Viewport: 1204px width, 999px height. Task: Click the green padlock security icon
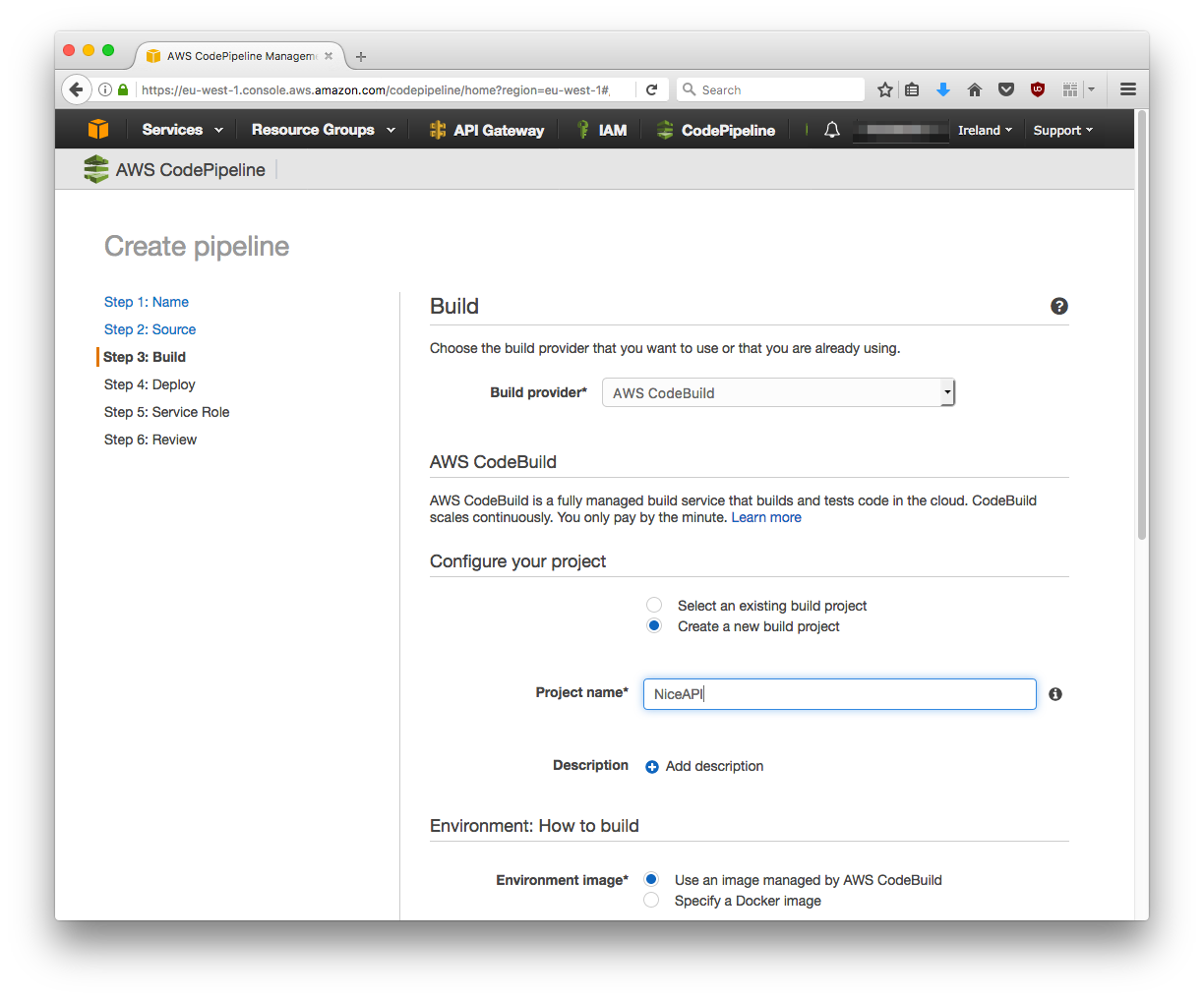pyautogui.click(x=123, y=89)
